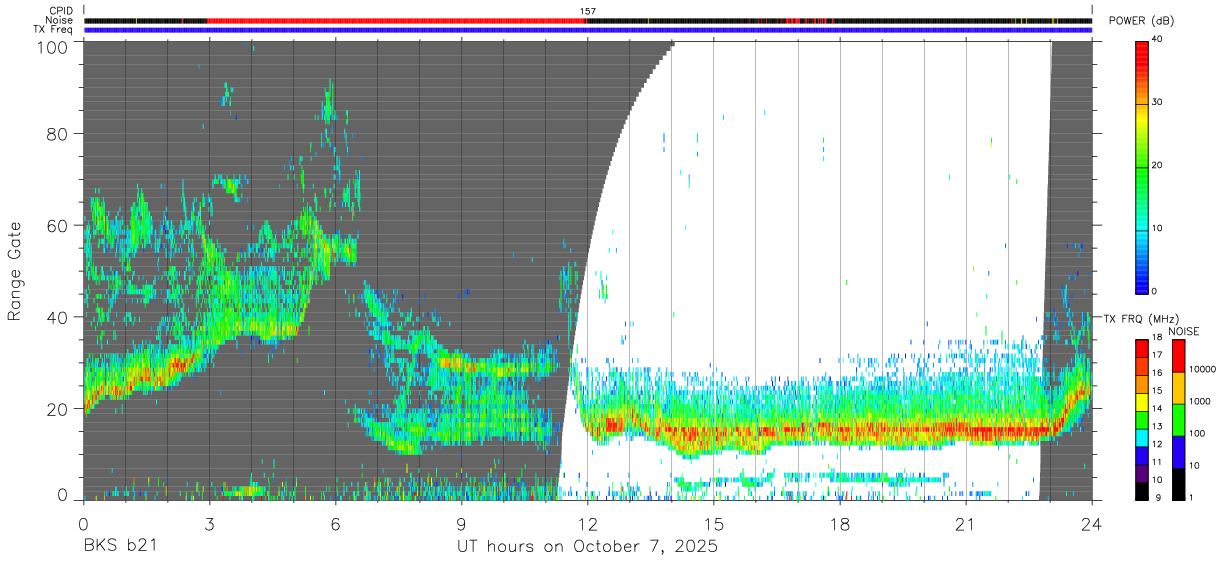Click the 'UT hours on October 7, 2025' axis title
The height and width of the screenshot is (567, 1228).
(x=587, y=547)
